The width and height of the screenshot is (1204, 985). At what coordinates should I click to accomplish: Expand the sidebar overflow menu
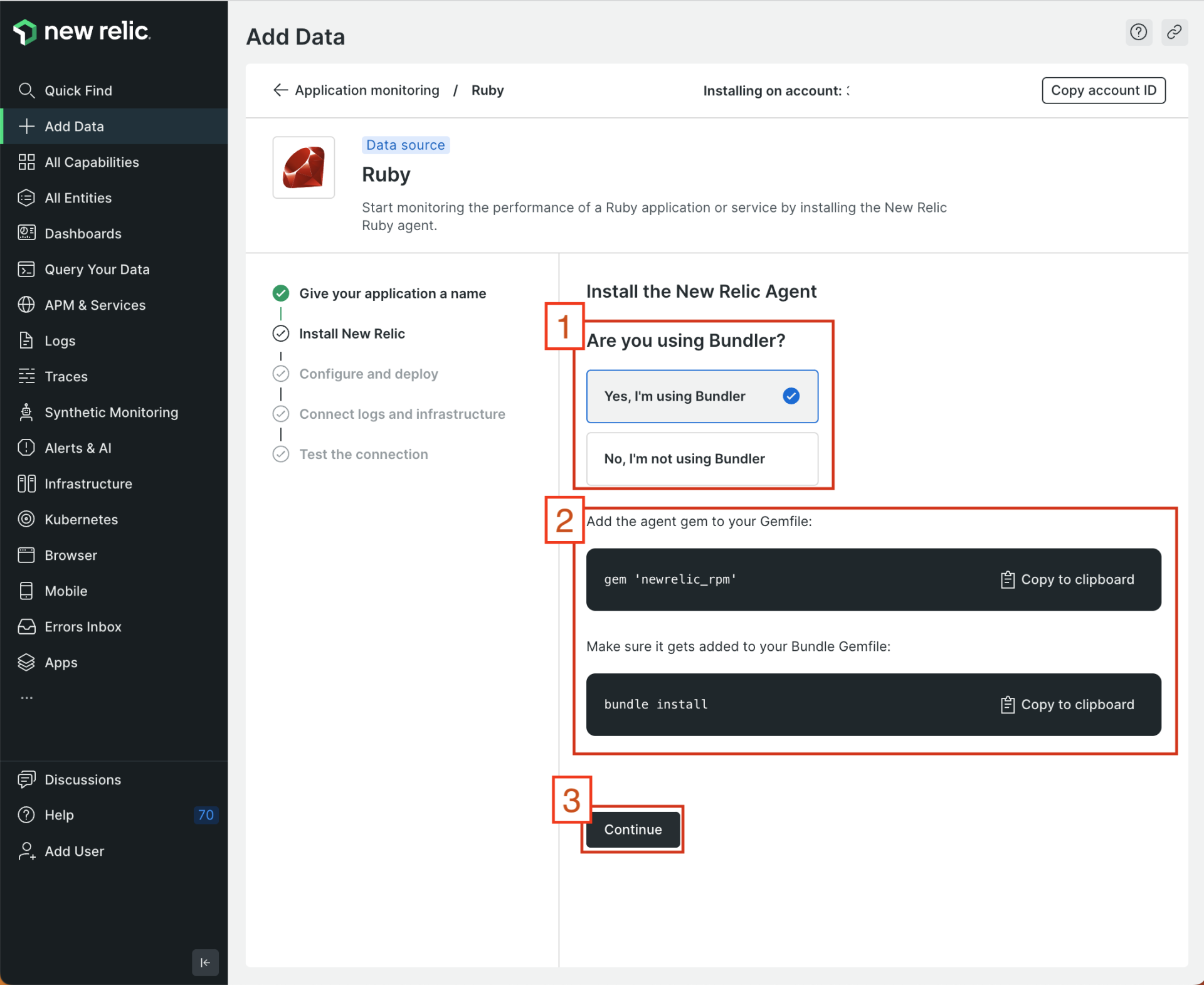tap(26, 697)
